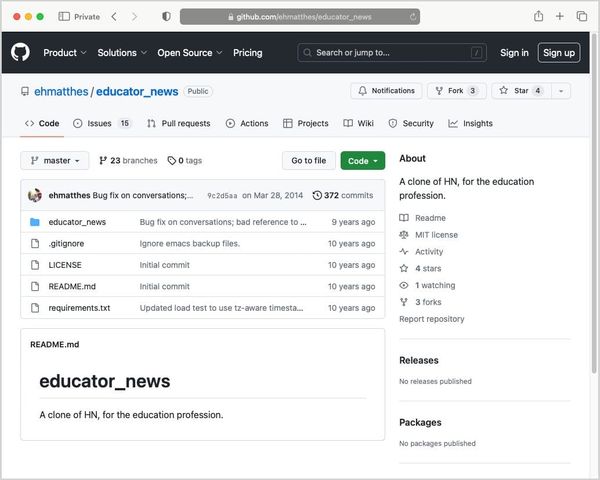Open the educator_news repository title link
This screenshot has height=480, width=600.
pos(137,91)
